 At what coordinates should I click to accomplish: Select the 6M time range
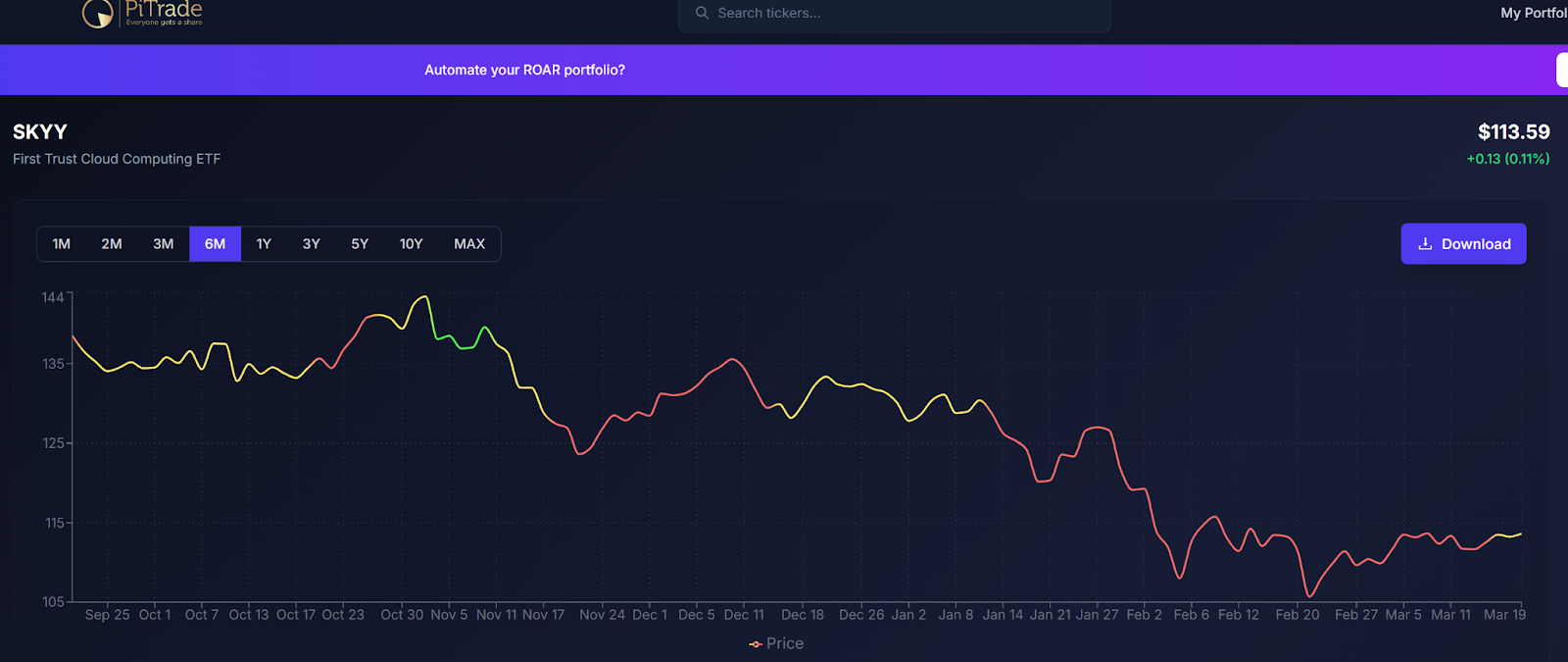point(215,243)
